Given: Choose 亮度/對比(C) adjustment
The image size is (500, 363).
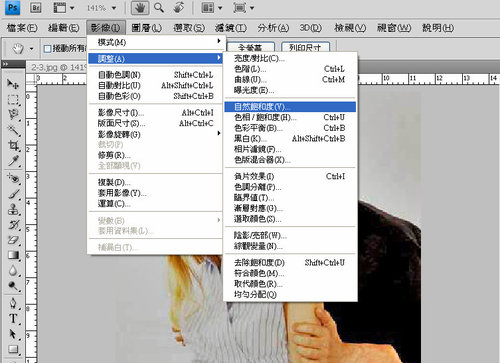Looking at the screenshot, I should click(x=290, y=58).
